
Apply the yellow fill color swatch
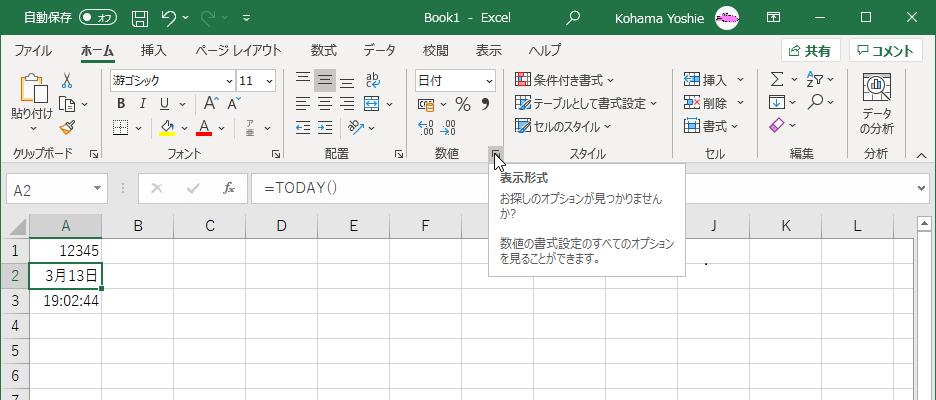[x=167, y=127]
